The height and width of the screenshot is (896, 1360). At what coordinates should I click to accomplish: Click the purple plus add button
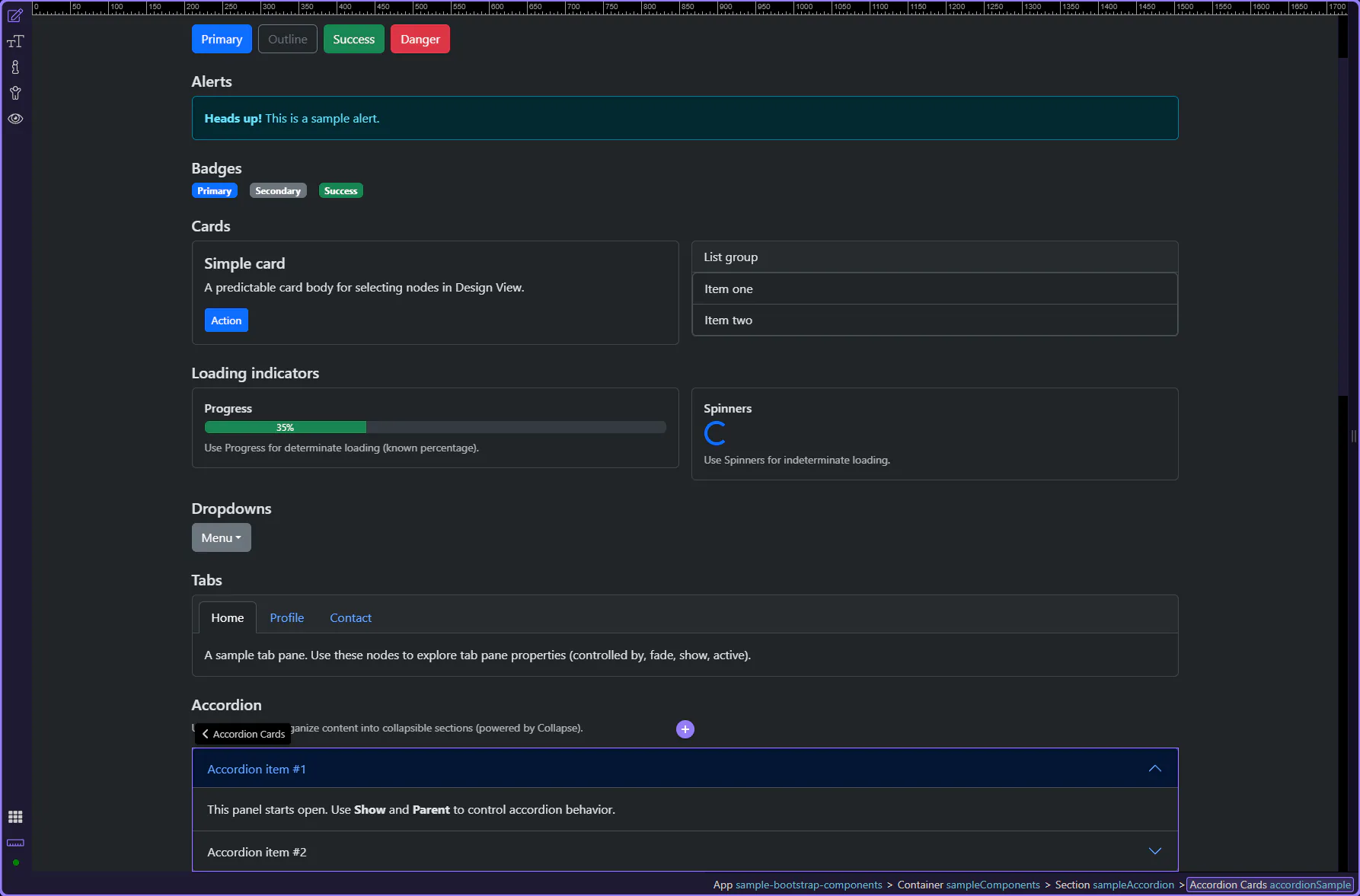685,729
